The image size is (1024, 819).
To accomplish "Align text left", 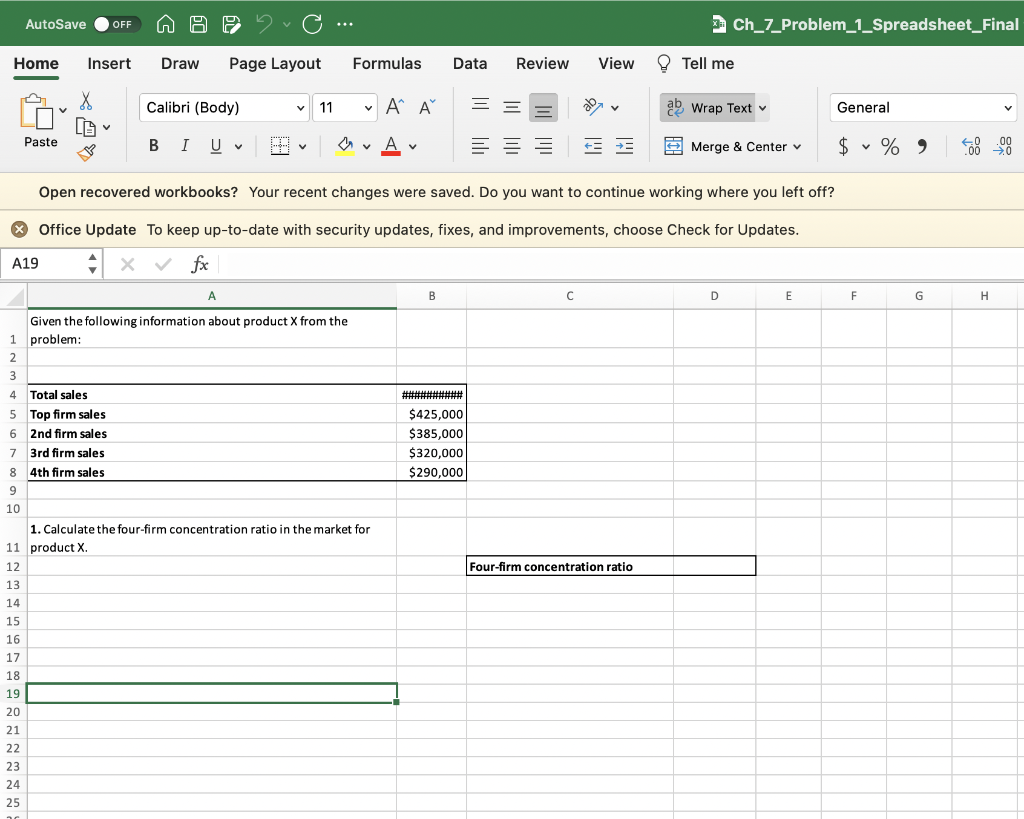I will tap(480, 146).
